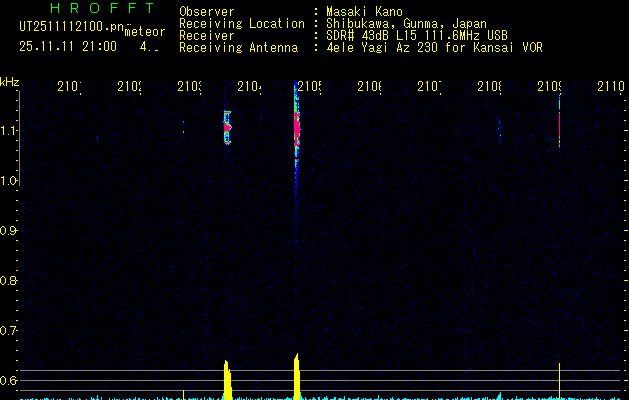Click the 2102 time axis marker
The image size is (629, 400).
130,86
